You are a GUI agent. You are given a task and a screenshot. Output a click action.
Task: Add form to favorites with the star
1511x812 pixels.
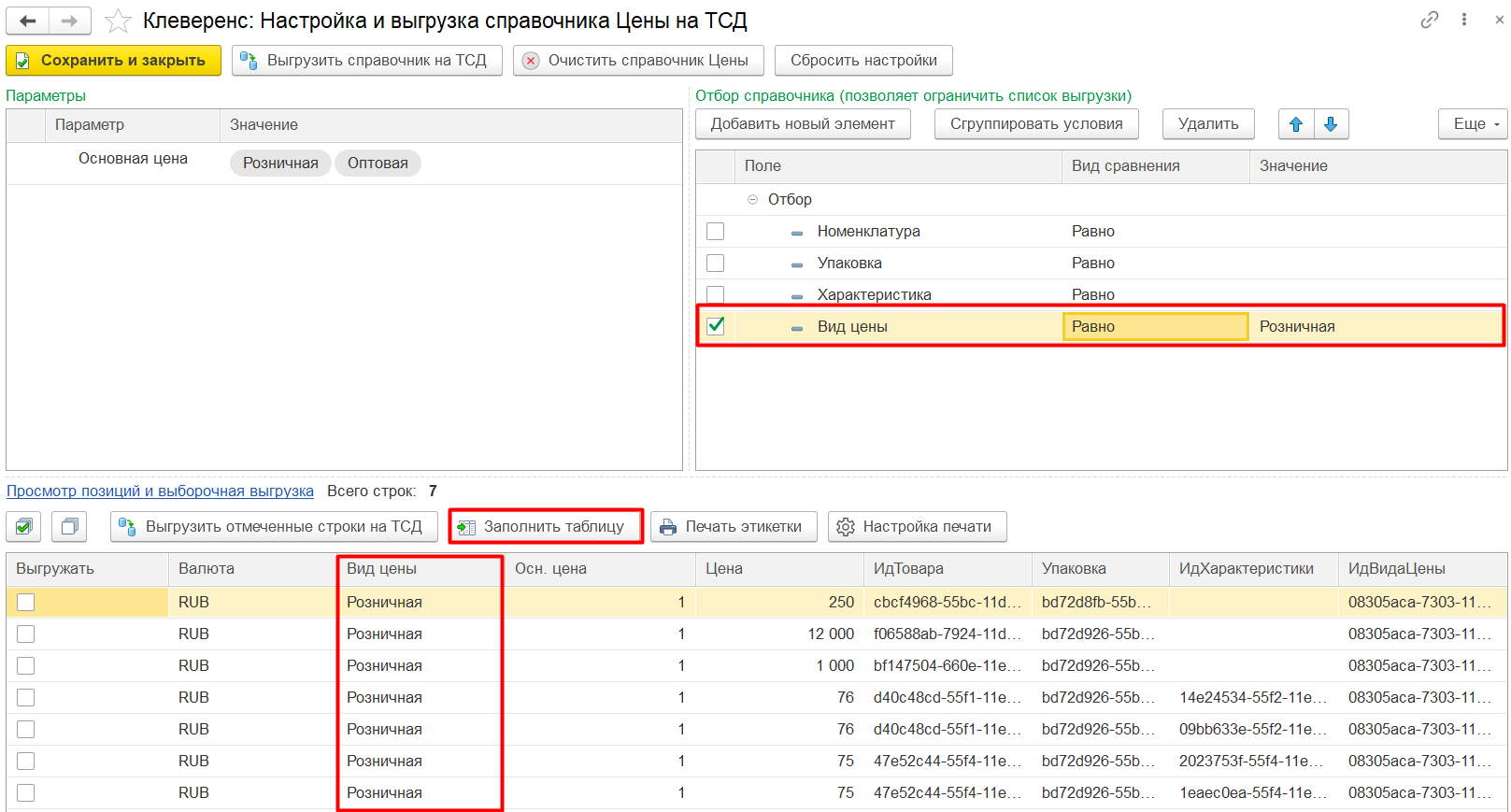point(118,21)
